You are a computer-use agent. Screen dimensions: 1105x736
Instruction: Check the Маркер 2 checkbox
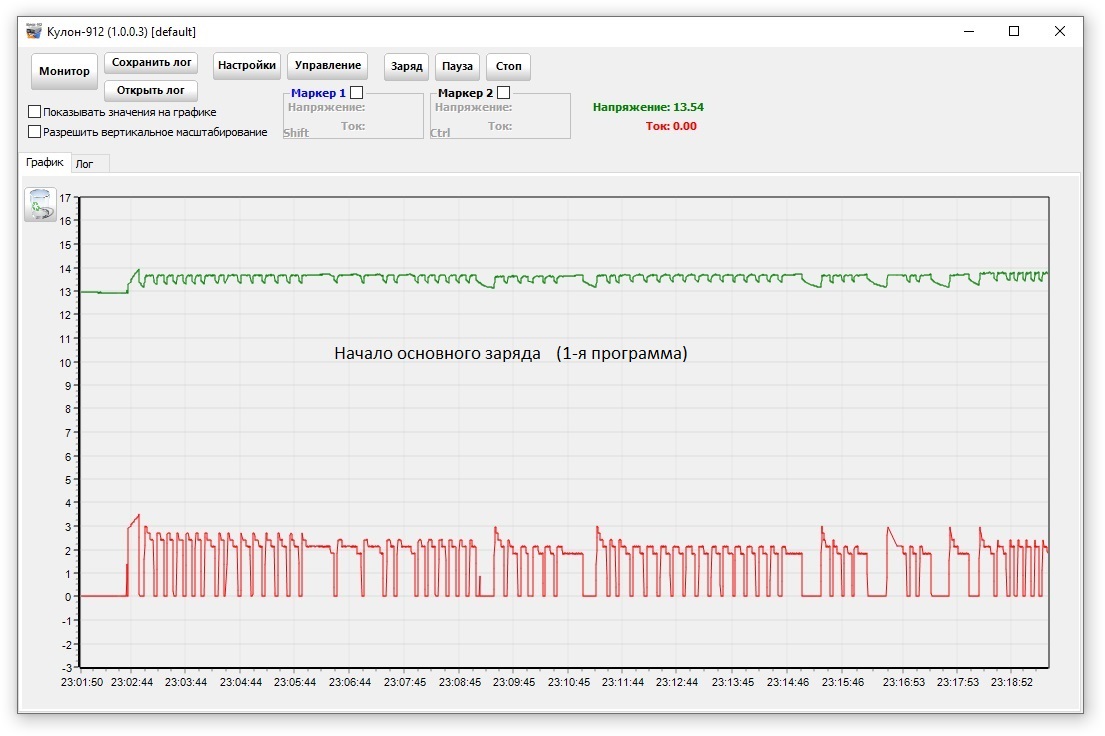(x=503, y=92)
